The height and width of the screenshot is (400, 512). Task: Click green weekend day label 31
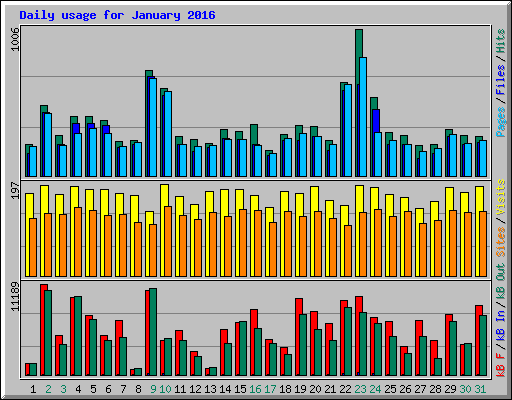point(480,389)
